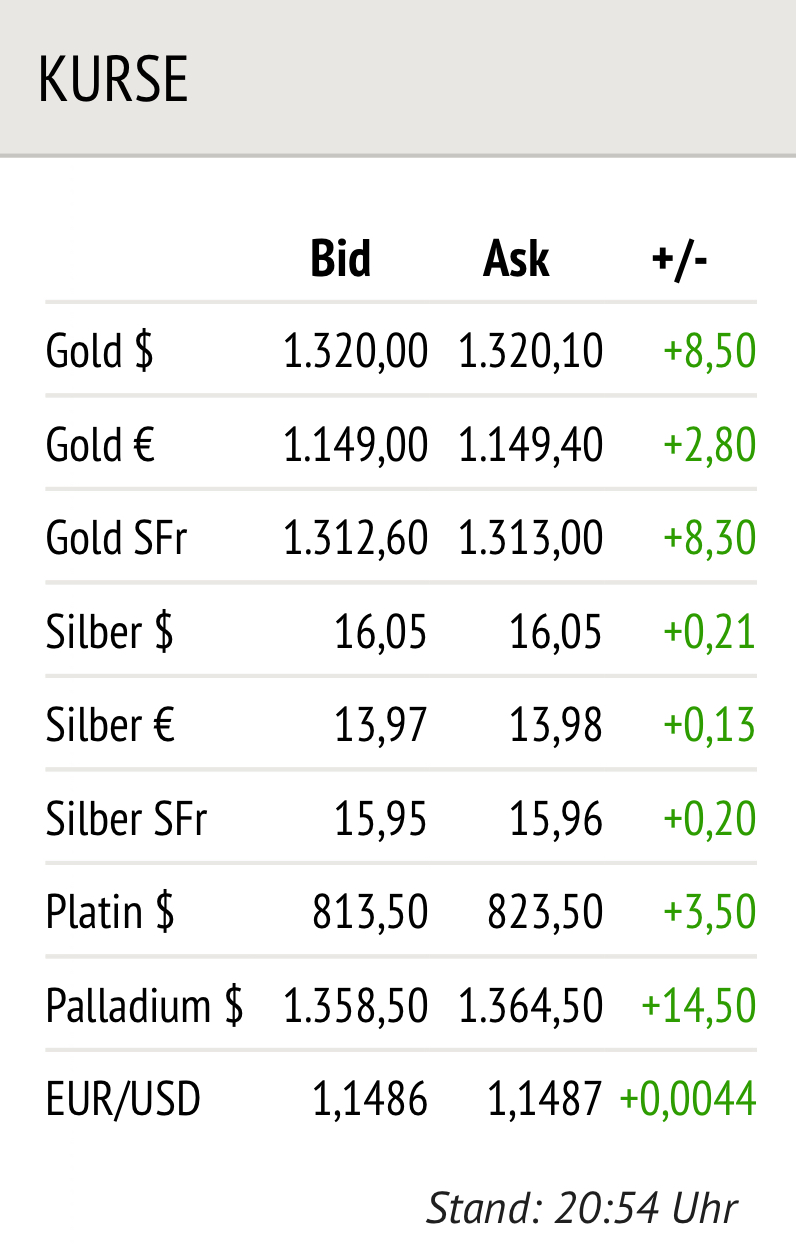
Task: Open the Silber € row label
Action: (x=110, y=725)
